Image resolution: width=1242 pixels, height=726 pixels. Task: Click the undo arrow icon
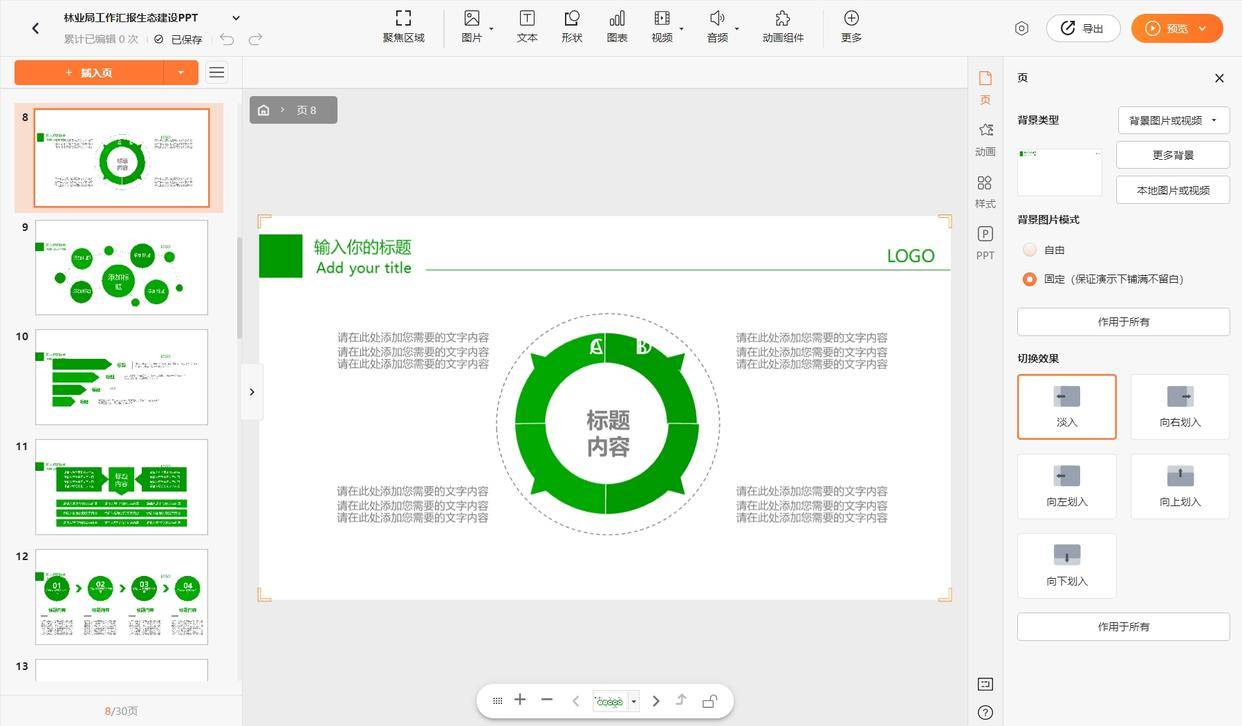pyautogui.click(x=227, y=39)
